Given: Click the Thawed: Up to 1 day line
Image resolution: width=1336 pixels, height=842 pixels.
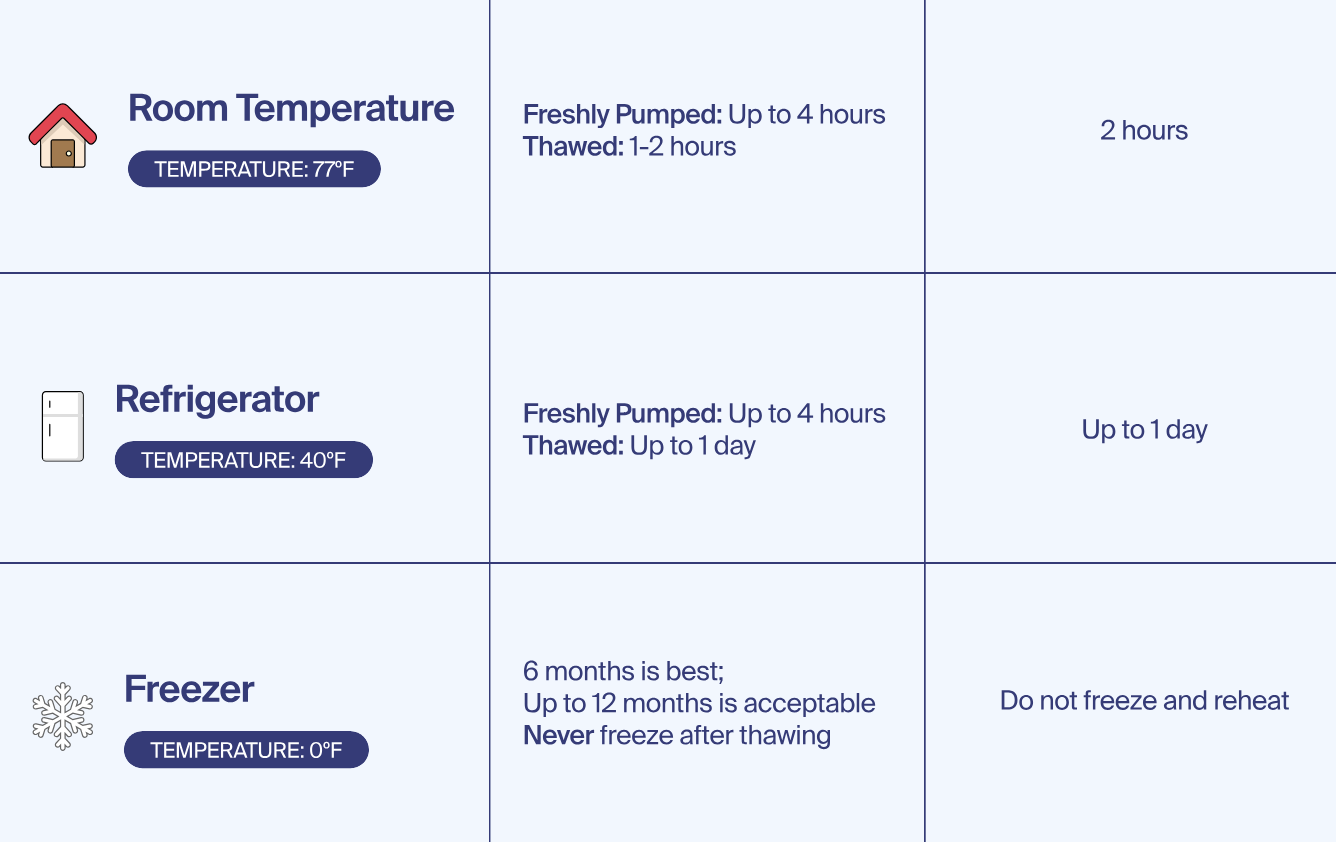Looking at the screenshot, I should tap(639, 446).
